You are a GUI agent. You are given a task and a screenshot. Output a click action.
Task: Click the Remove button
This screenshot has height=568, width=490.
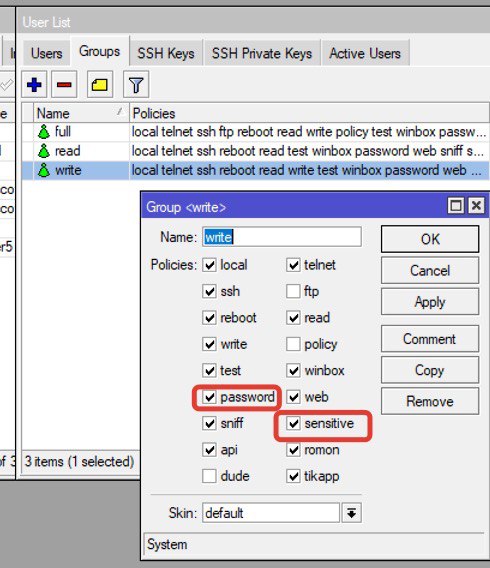pyautogui.click(x=430, y=401)
